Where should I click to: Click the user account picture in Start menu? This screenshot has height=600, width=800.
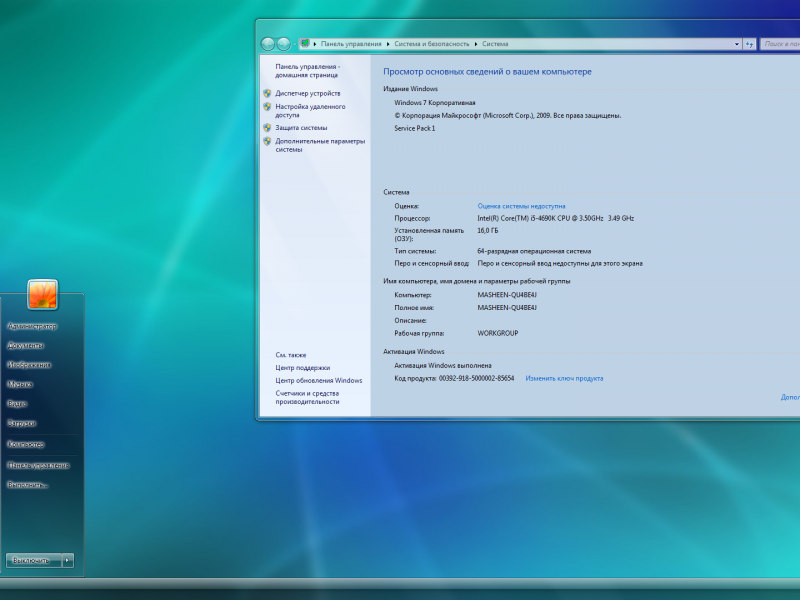pyautogui.click(x=42, y=295)
